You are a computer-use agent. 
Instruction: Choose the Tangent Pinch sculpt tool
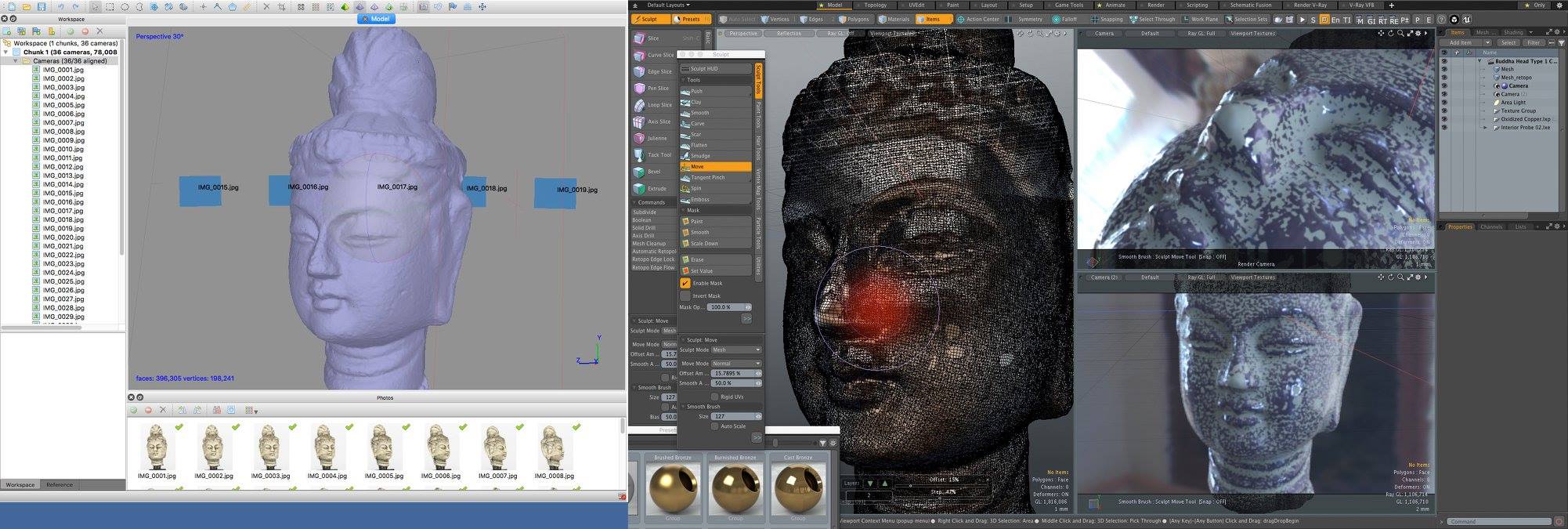(716, 178)
